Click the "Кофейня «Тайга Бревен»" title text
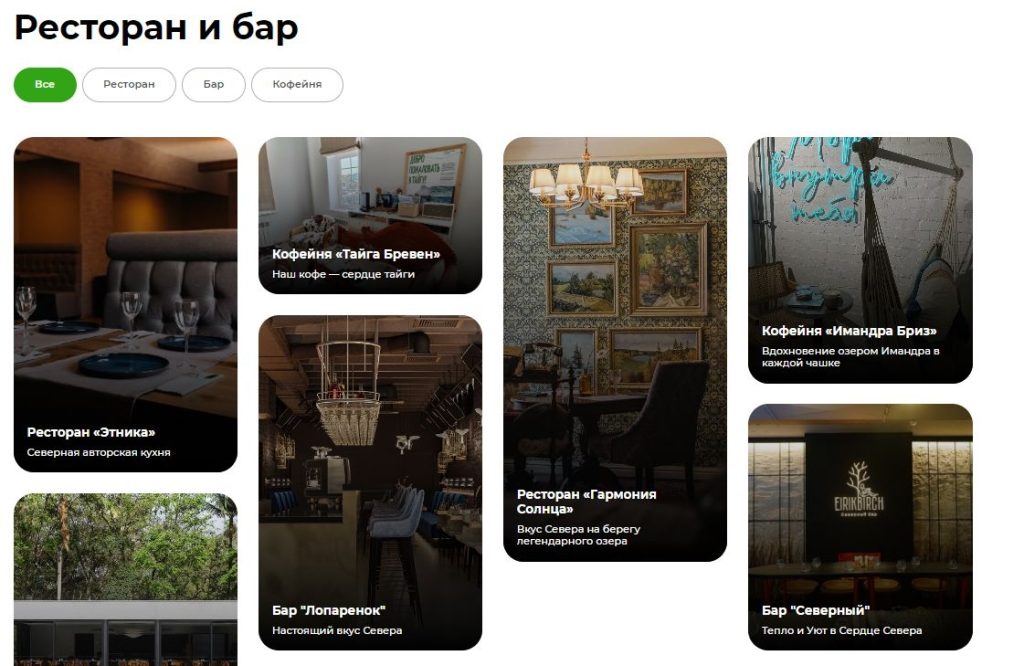Viewport: 1024px width, 666px height. click(x=356, y=254)
